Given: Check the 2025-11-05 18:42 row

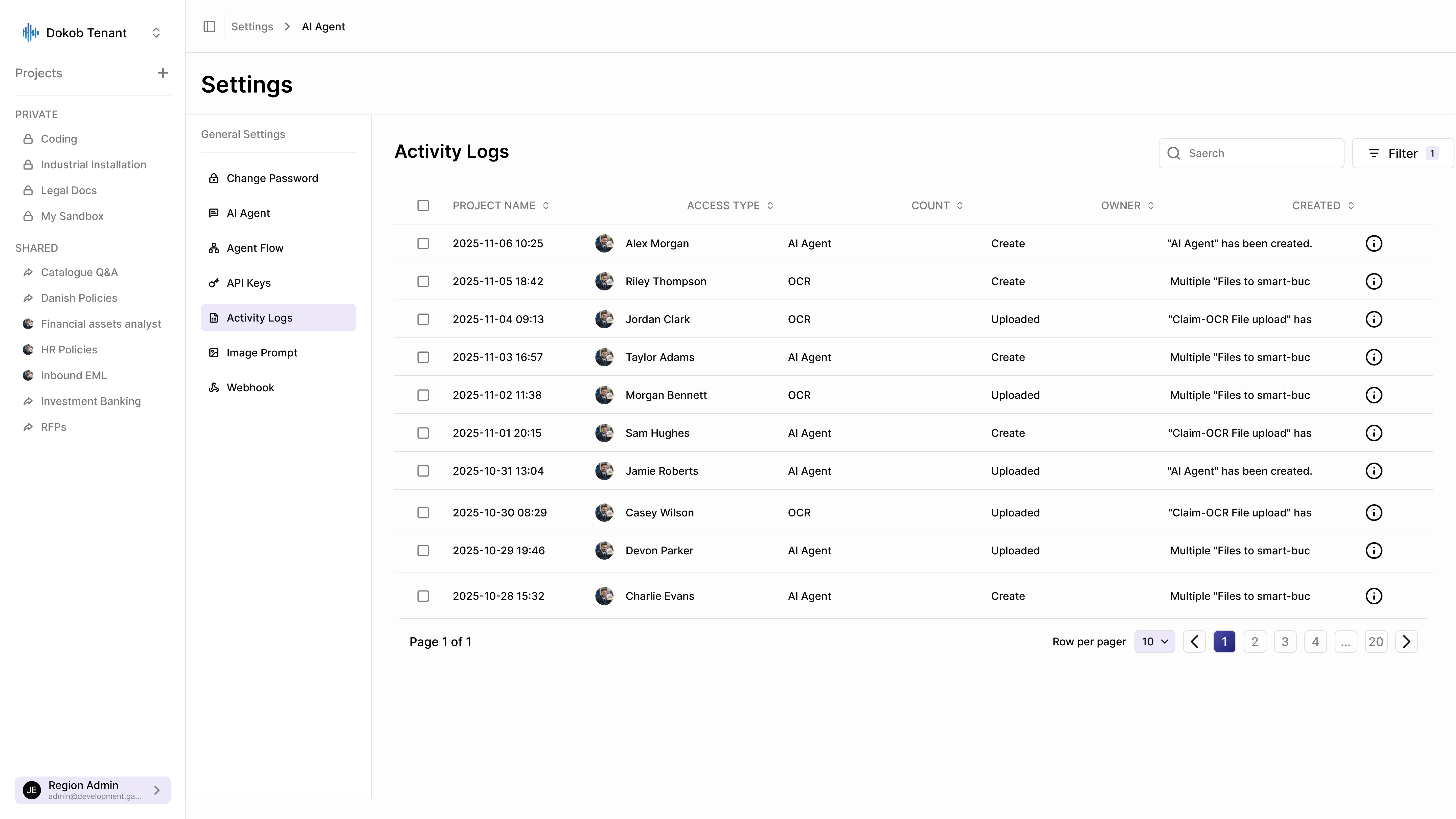Looking at the screenshot, I should [x=423, y=282].
